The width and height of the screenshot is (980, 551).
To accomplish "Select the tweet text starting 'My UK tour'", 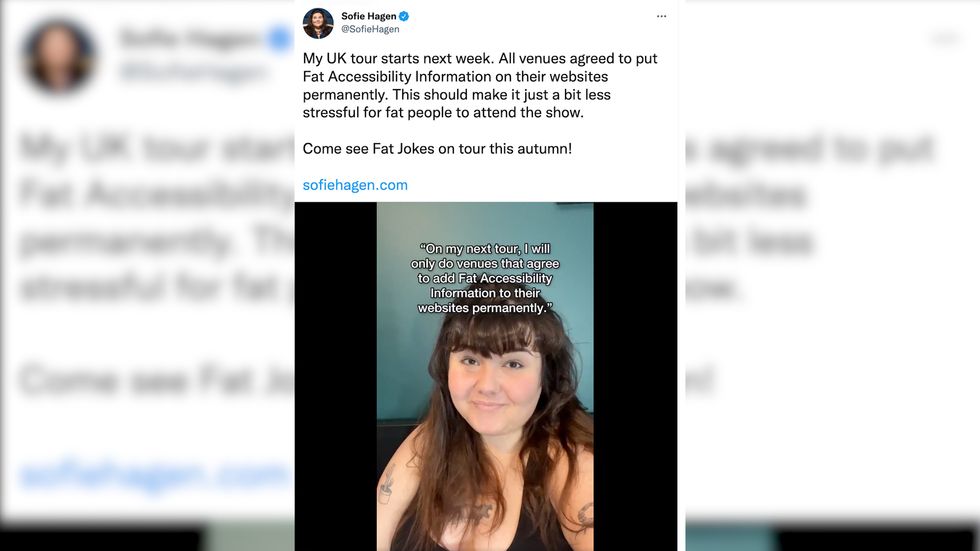I will point(480,85).
